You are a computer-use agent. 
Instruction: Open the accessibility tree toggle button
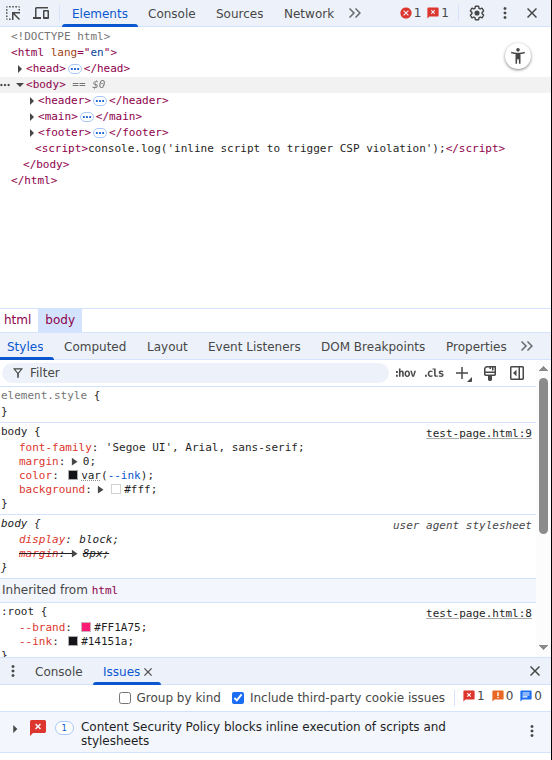[518, 56]
